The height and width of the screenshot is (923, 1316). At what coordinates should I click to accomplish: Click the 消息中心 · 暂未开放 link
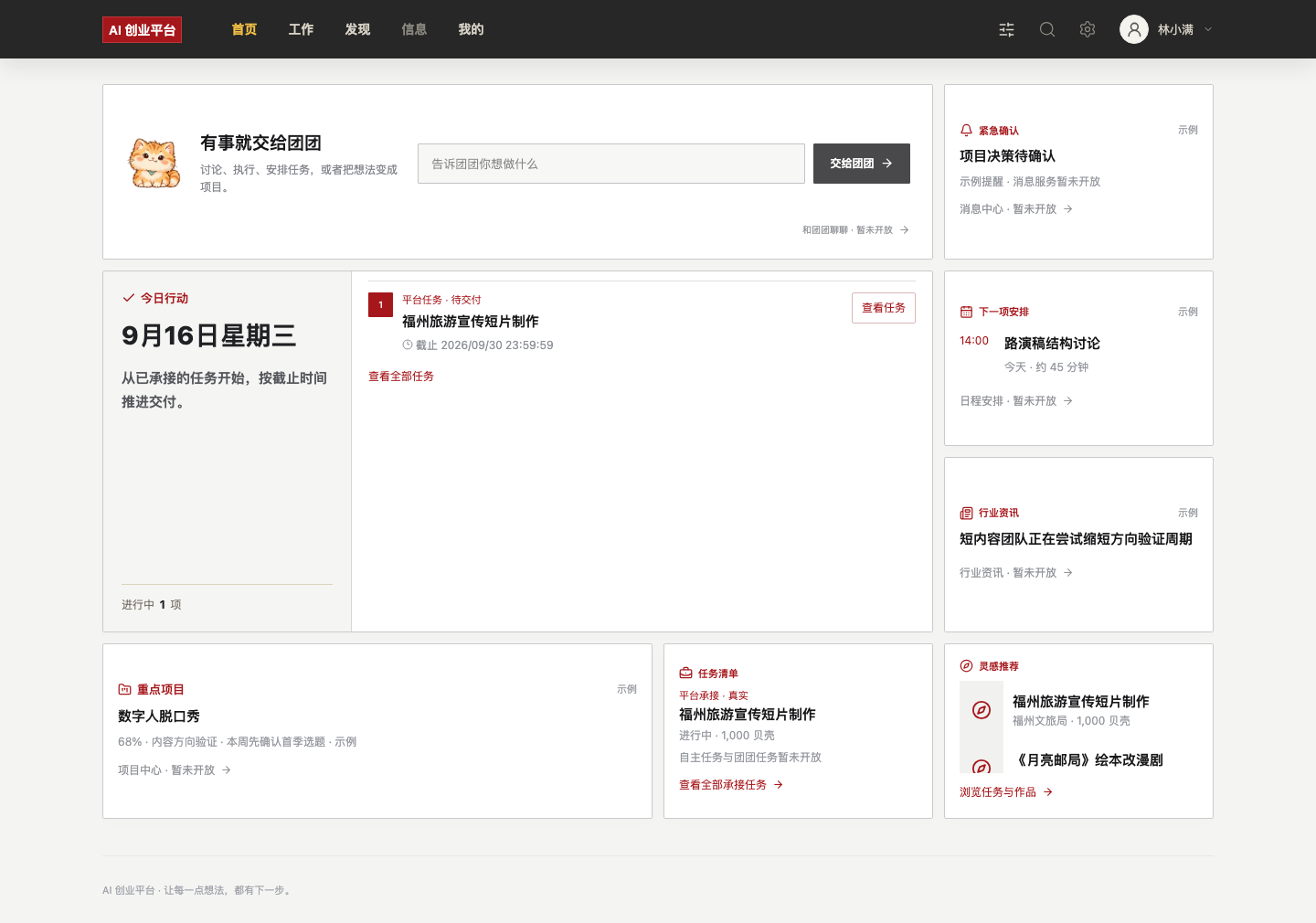(1016, 209)
